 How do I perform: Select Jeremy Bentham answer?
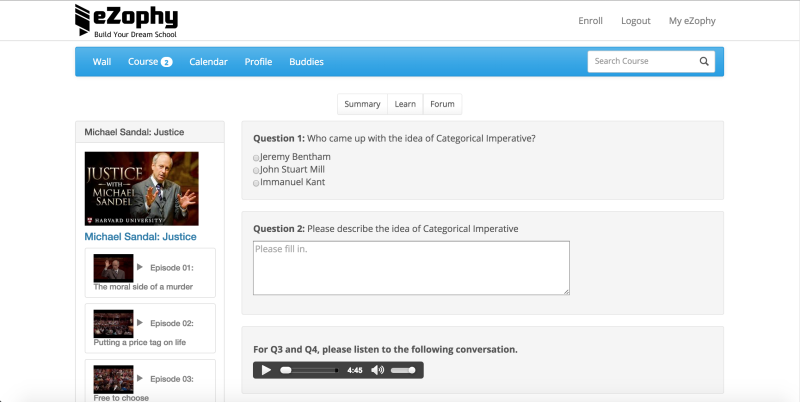(x=256, y=158)
